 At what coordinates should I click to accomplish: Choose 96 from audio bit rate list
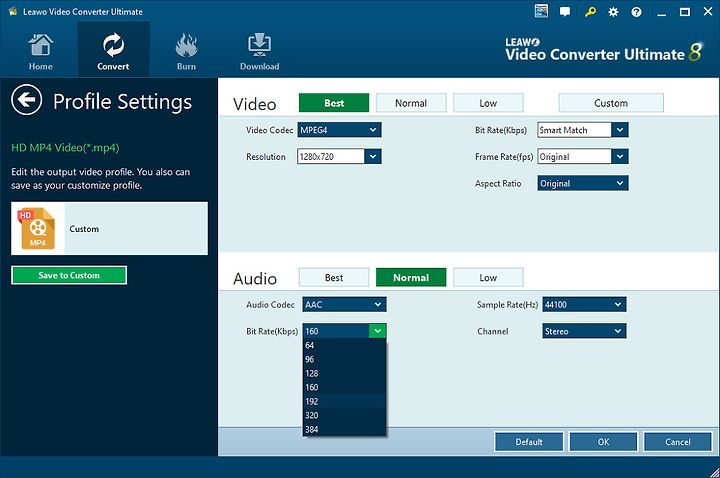point(344,359)
